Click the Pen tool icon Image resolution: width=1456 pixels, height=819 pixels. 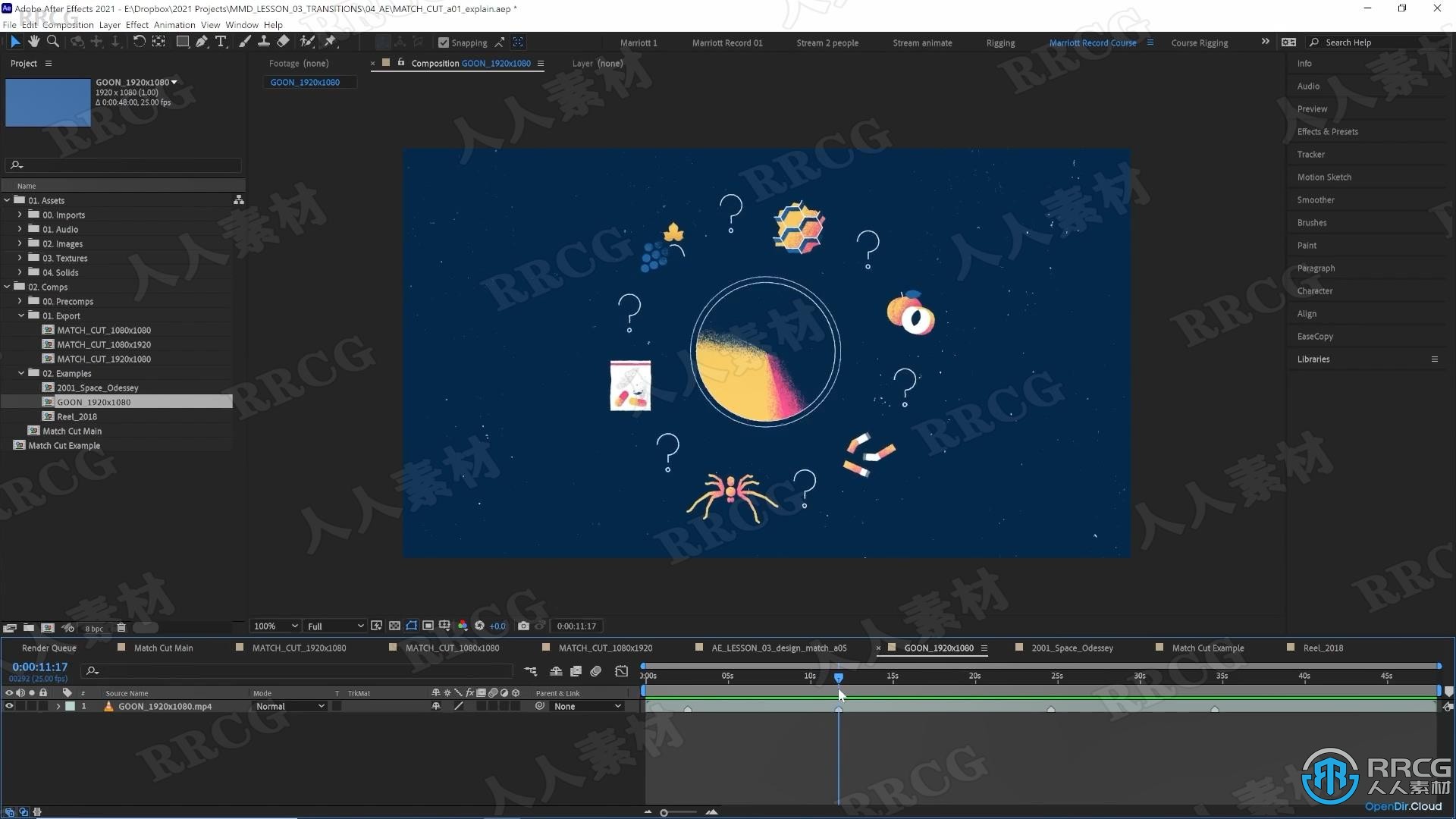201,41
